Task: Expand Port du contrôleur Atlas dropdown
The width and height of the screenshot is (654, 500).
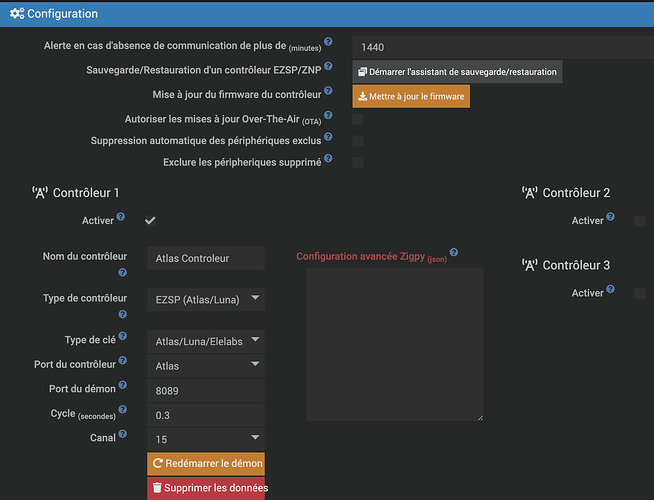Action: tap(205, 366)
